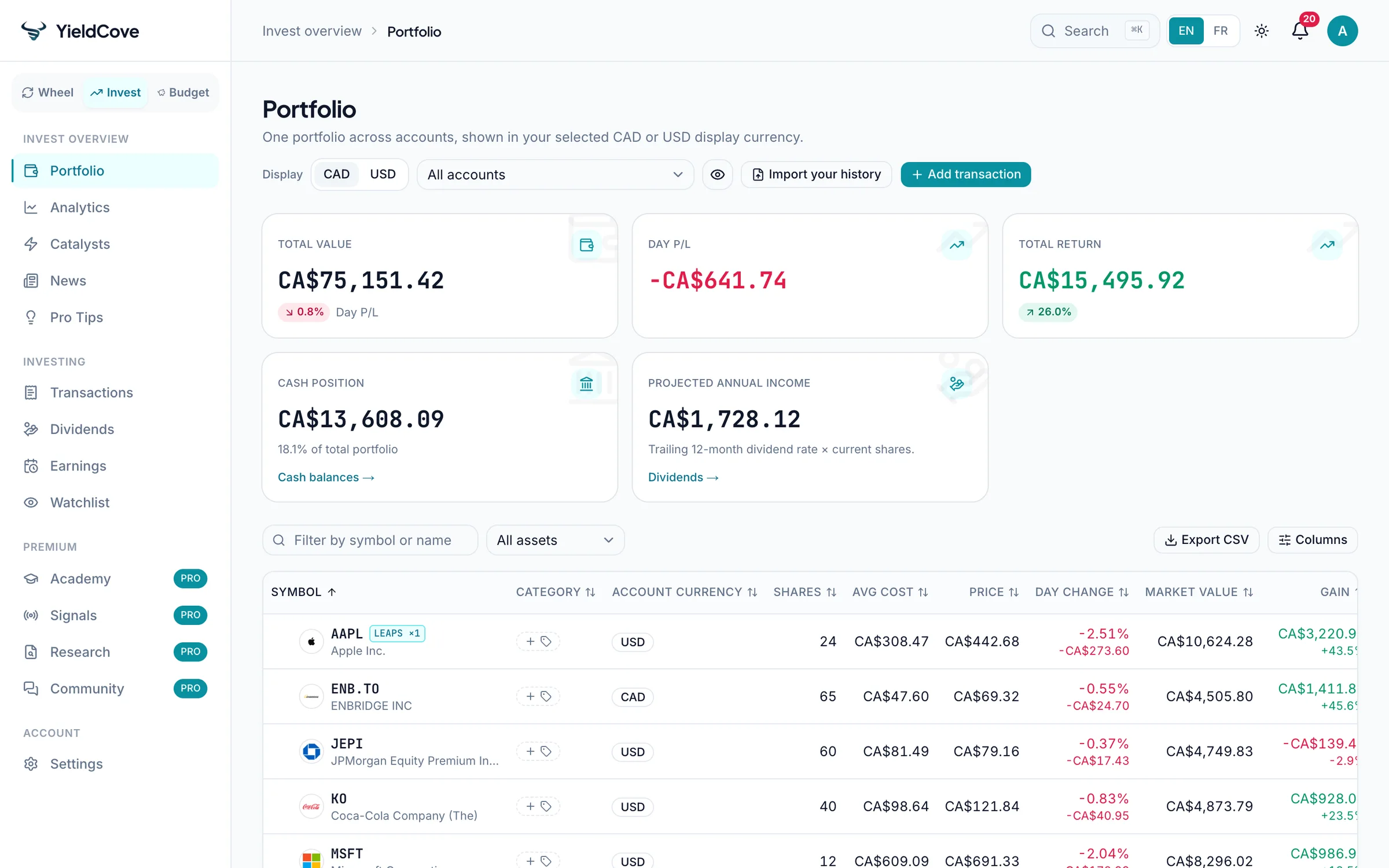Click the Projected Annual Income hand-coins icon
This screenshot has height=868, width=1389.
point(957,384)
